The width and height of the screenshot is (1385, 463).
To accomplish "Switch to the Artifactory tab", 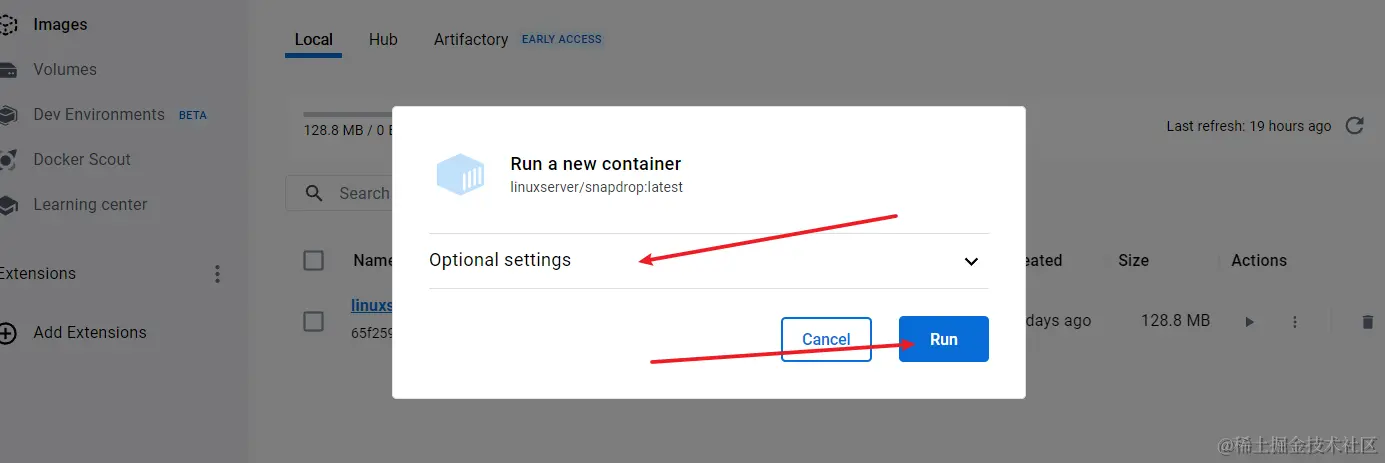I will [471, 40].
